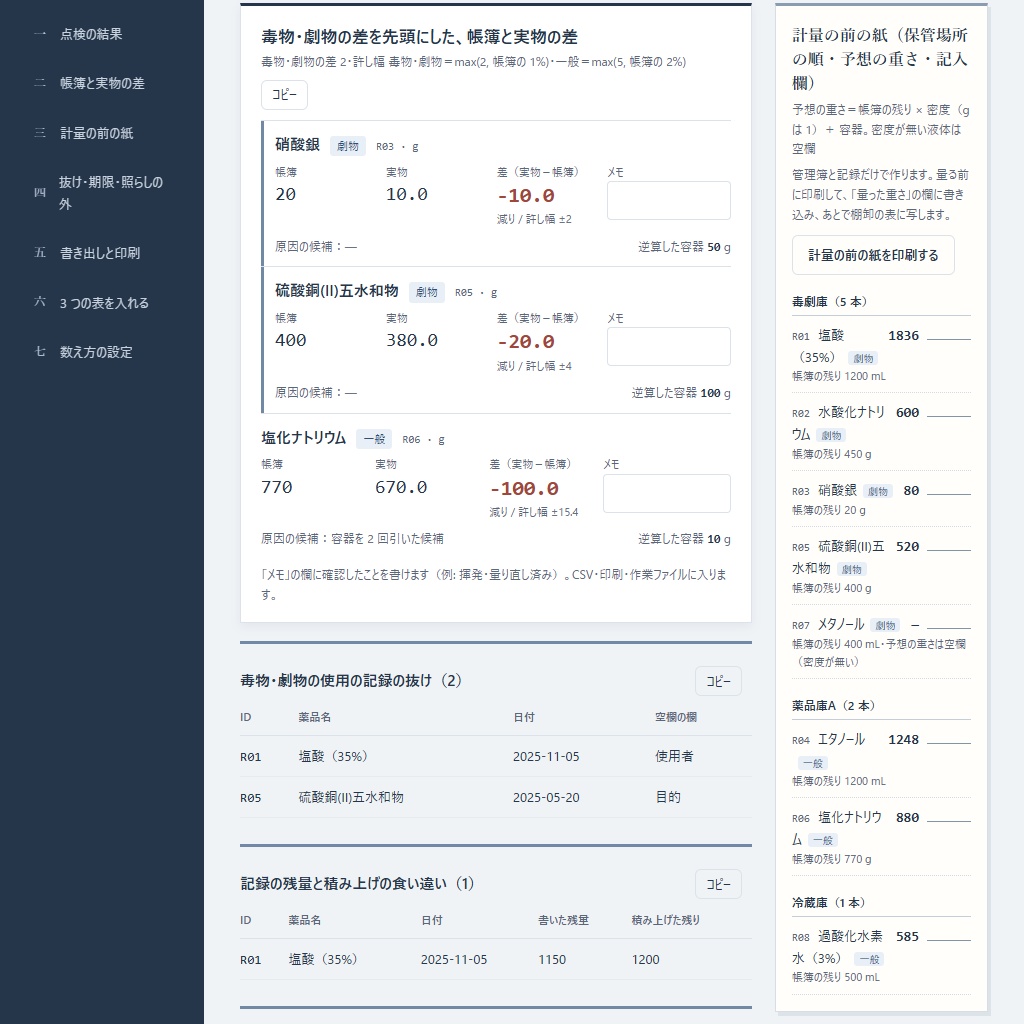The image size is (1024, 1024).
Task: Click 実物 value 670.0 for 塩化ナトリウム
Action: pos(401,487)
